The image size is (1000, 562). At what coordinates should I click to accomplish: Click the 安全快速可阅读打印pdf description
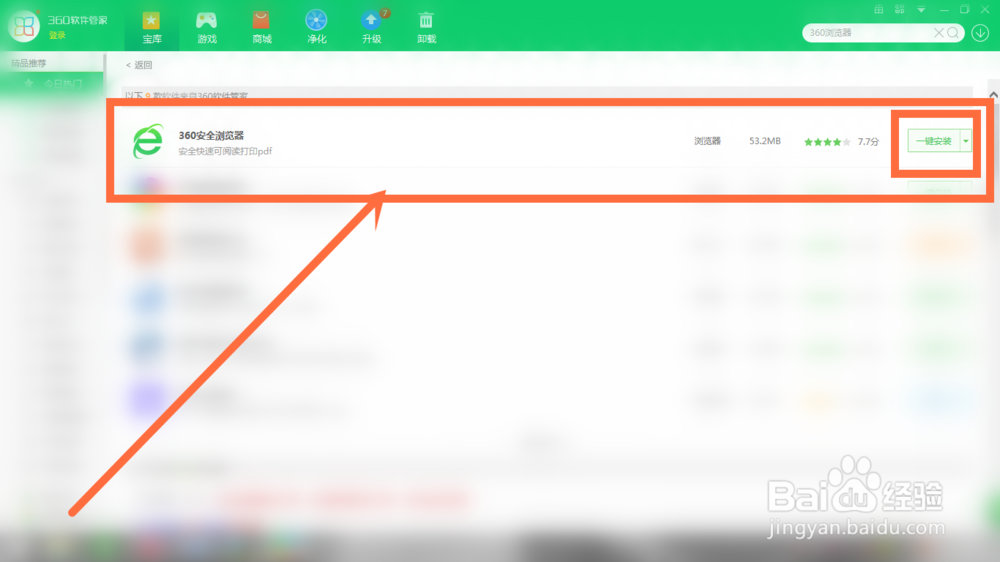click(225, 151)
